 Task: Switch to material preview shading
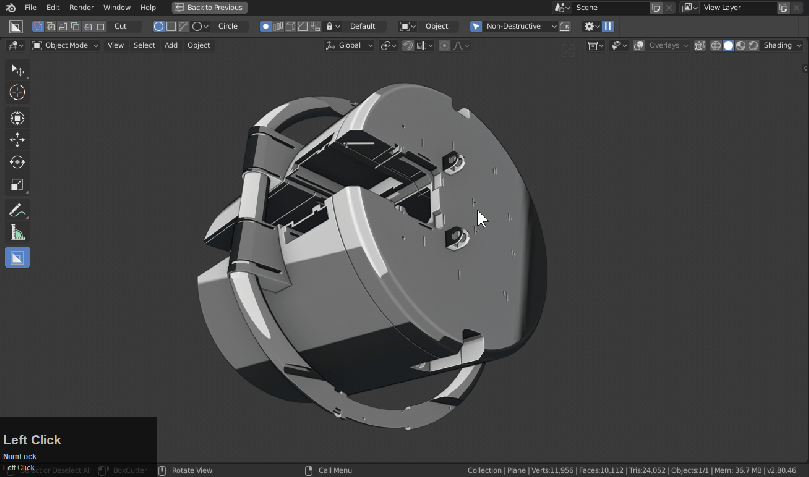click(741, 45)
